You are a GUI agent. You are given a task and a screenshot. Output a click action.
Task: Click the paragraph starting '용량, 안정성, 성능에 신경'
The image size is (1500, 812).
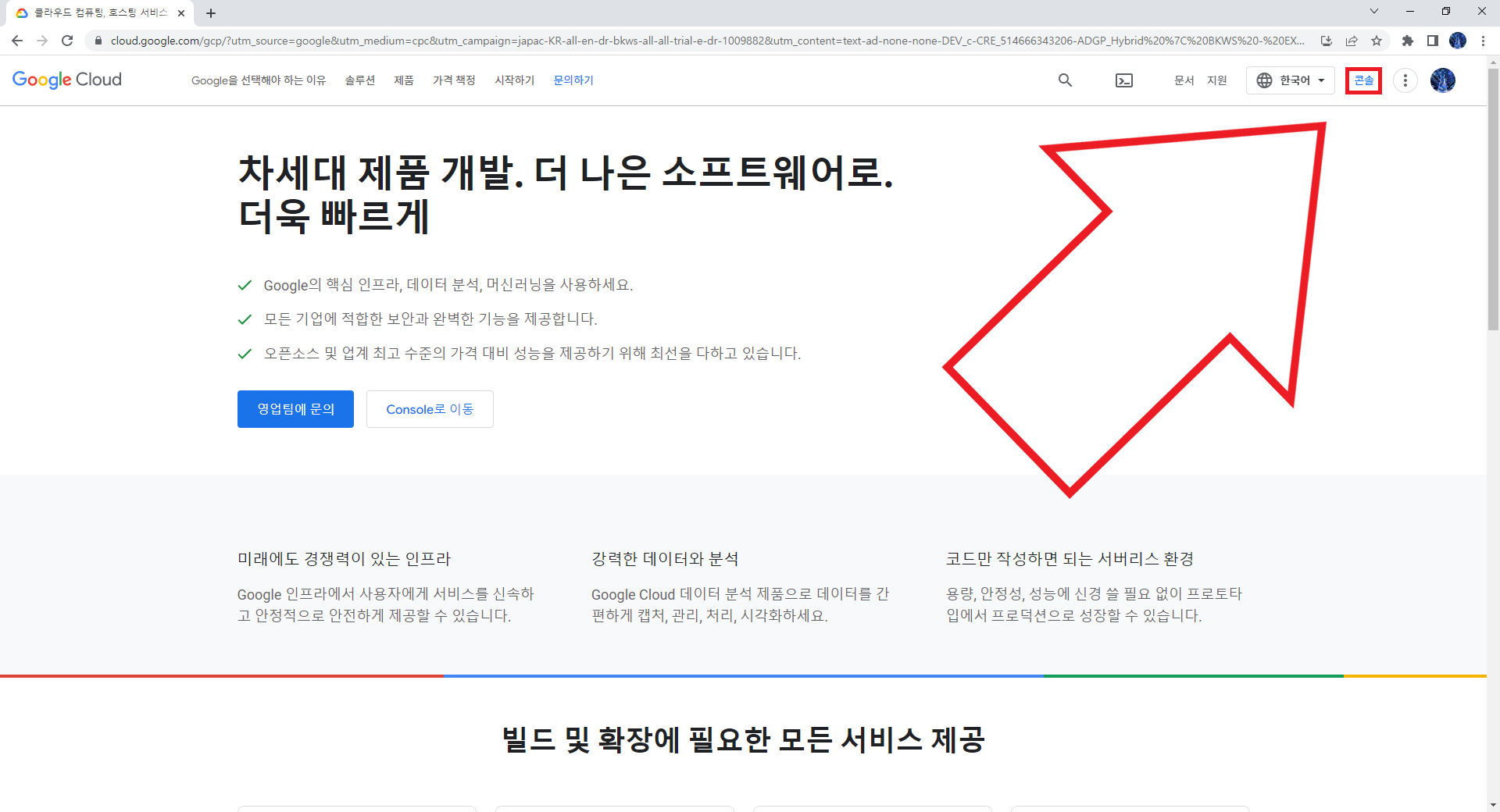click(x=1094, y=605)
